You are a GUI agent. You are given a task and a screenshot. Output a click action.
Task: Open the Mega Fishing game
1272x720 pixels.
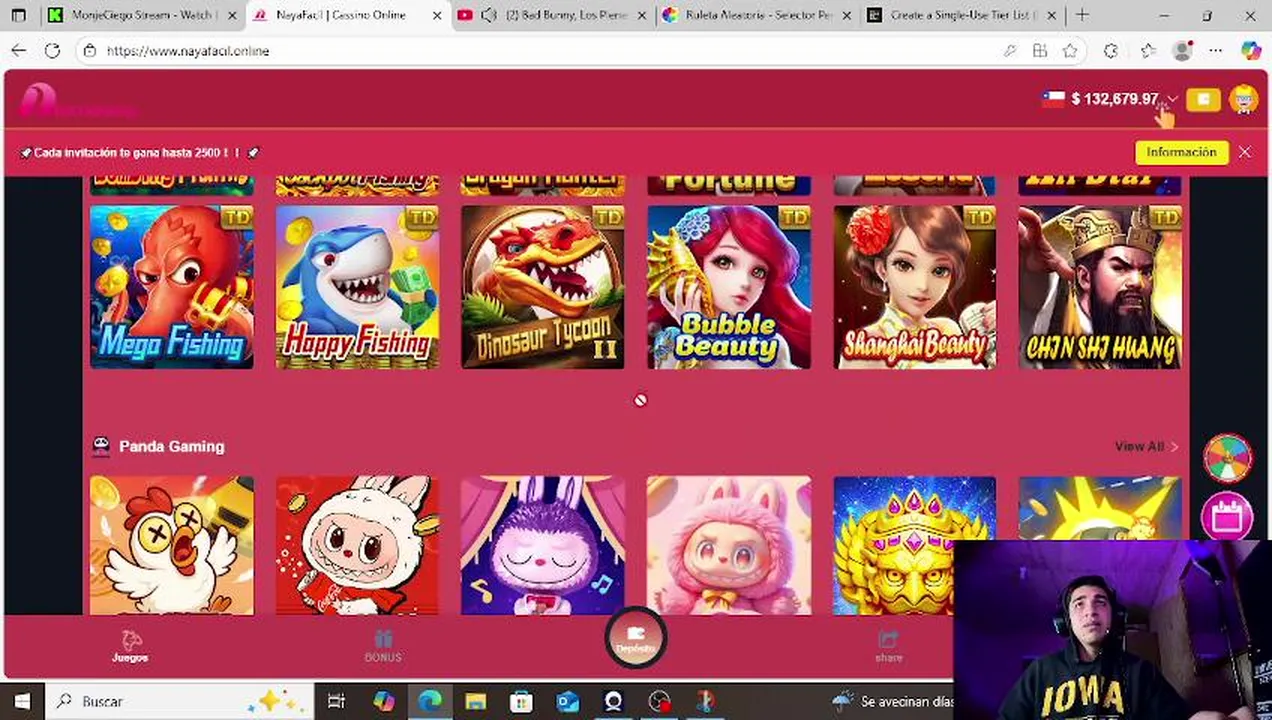pyautogui.click(x=172, y=287)
